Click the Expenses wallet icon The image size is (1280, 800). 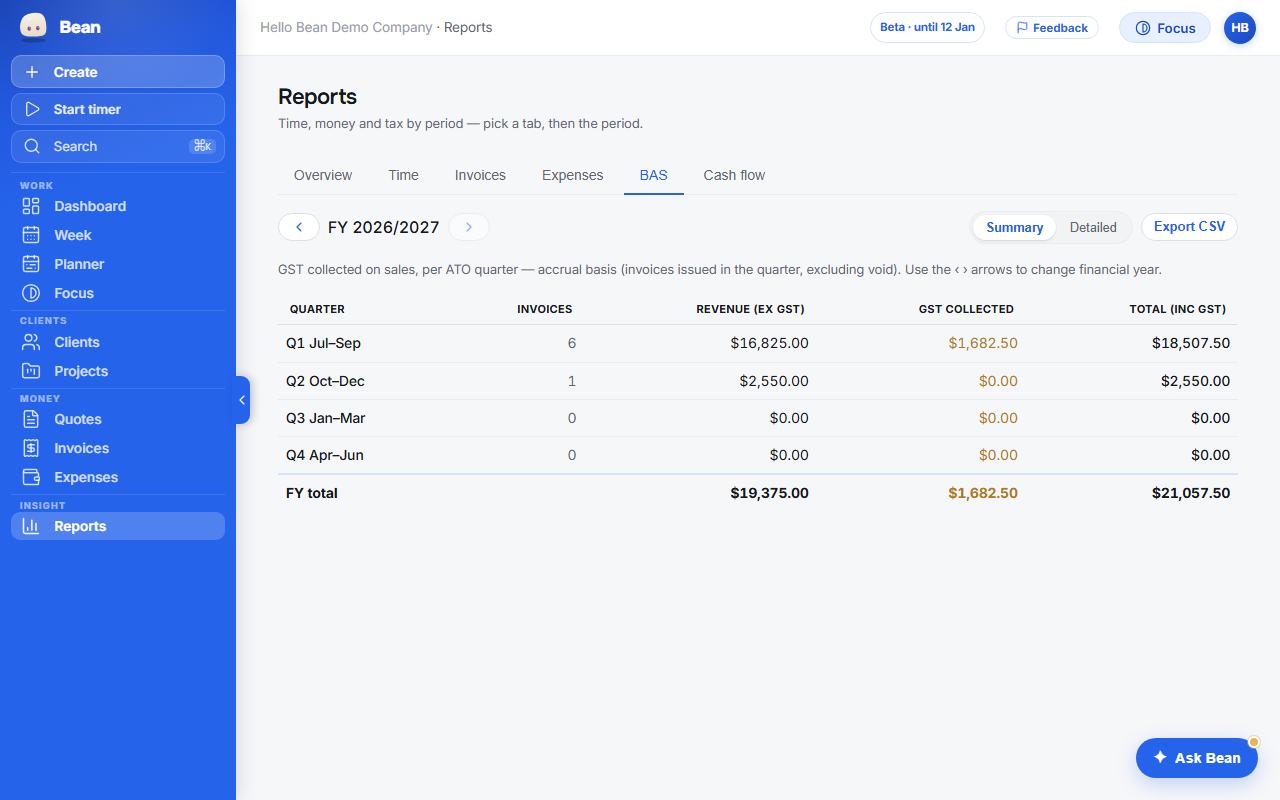pos(31,477)
